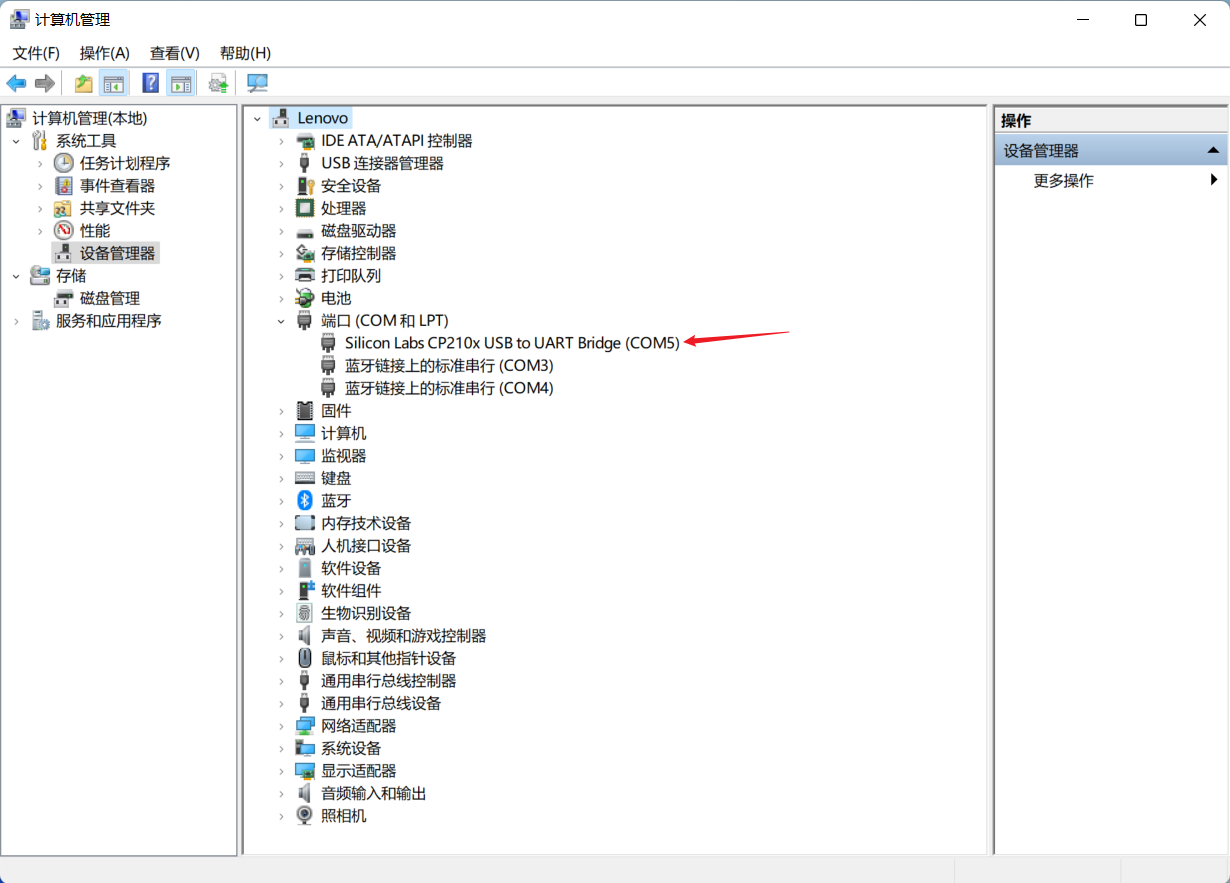Click the 共享文件夹 icon
This screenshot has width=1230, height=883.
(63, 208)
